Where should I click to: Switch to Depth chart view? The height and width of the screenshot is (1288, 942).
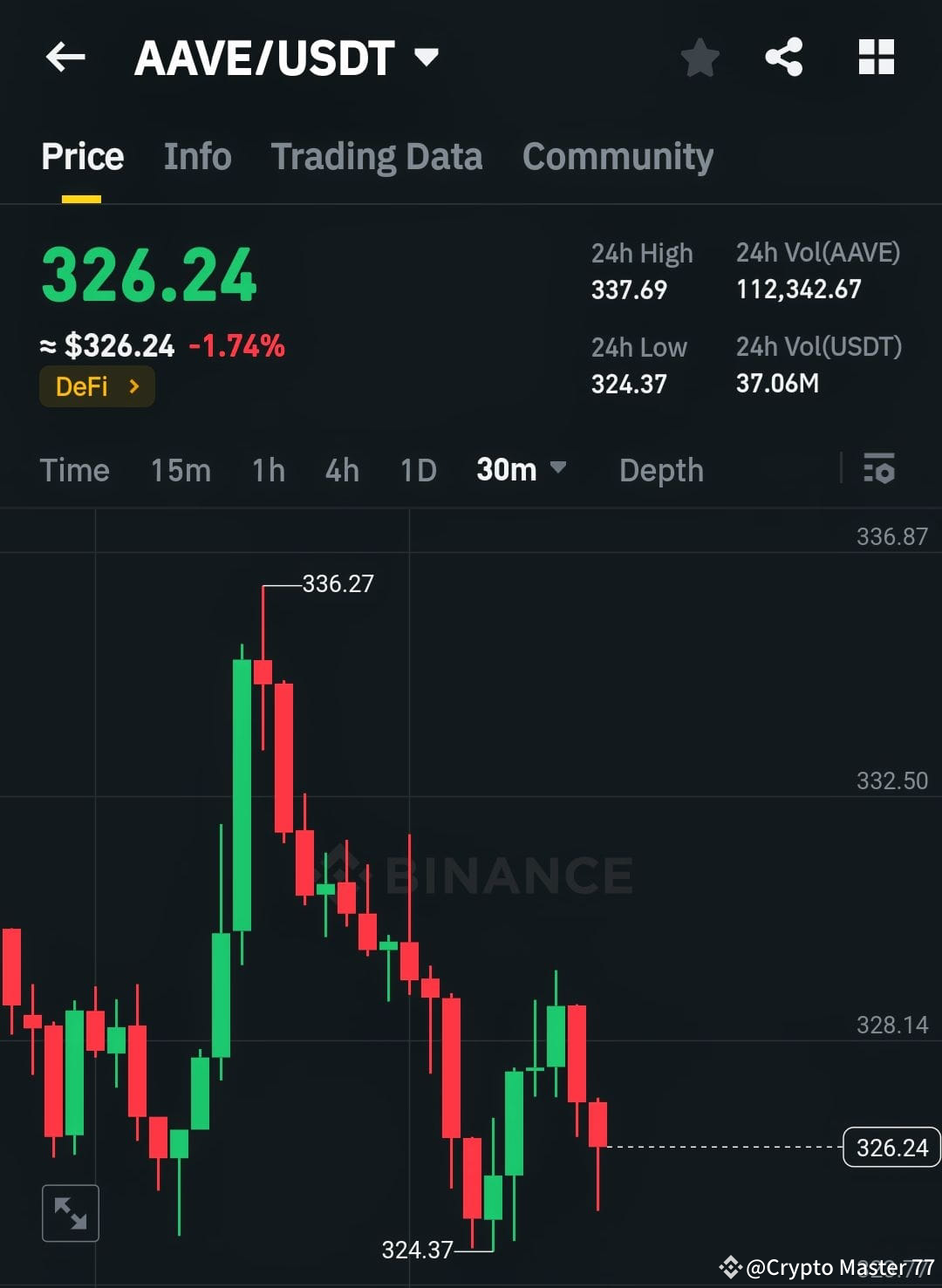(660, 470)
